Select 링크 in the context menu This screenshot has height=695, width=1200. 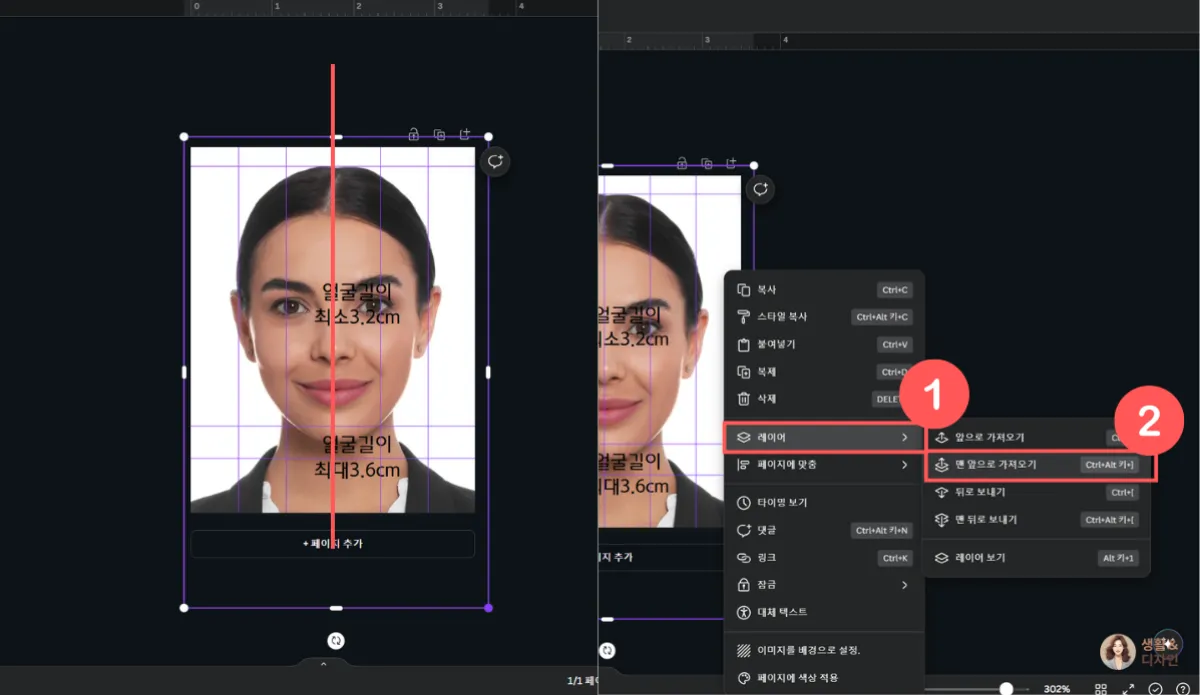click(x=824, y=557)
